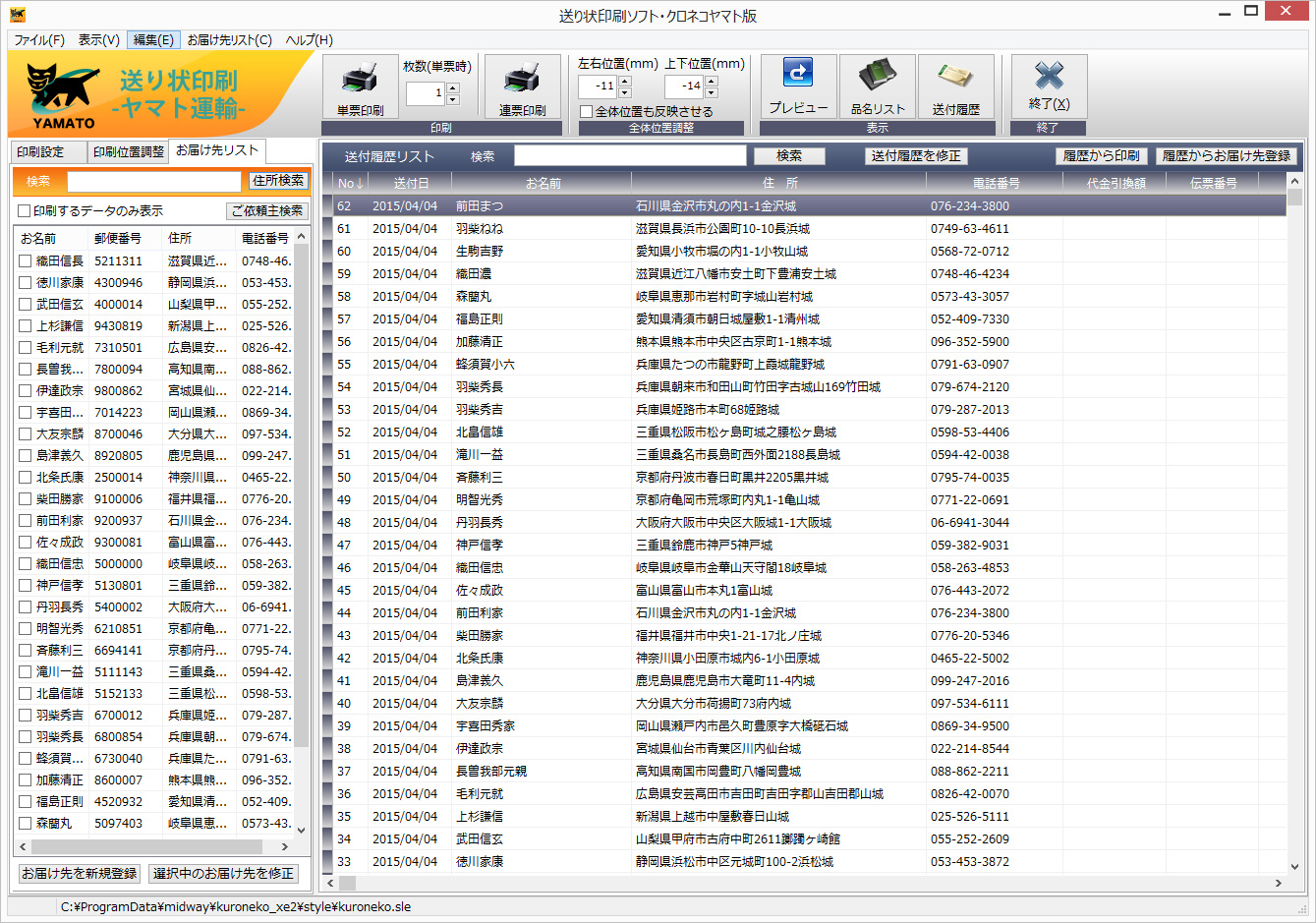Toggle 印刷するデータのみ表示 checkbox
The image size is (1316, 923).
[25, 211]
